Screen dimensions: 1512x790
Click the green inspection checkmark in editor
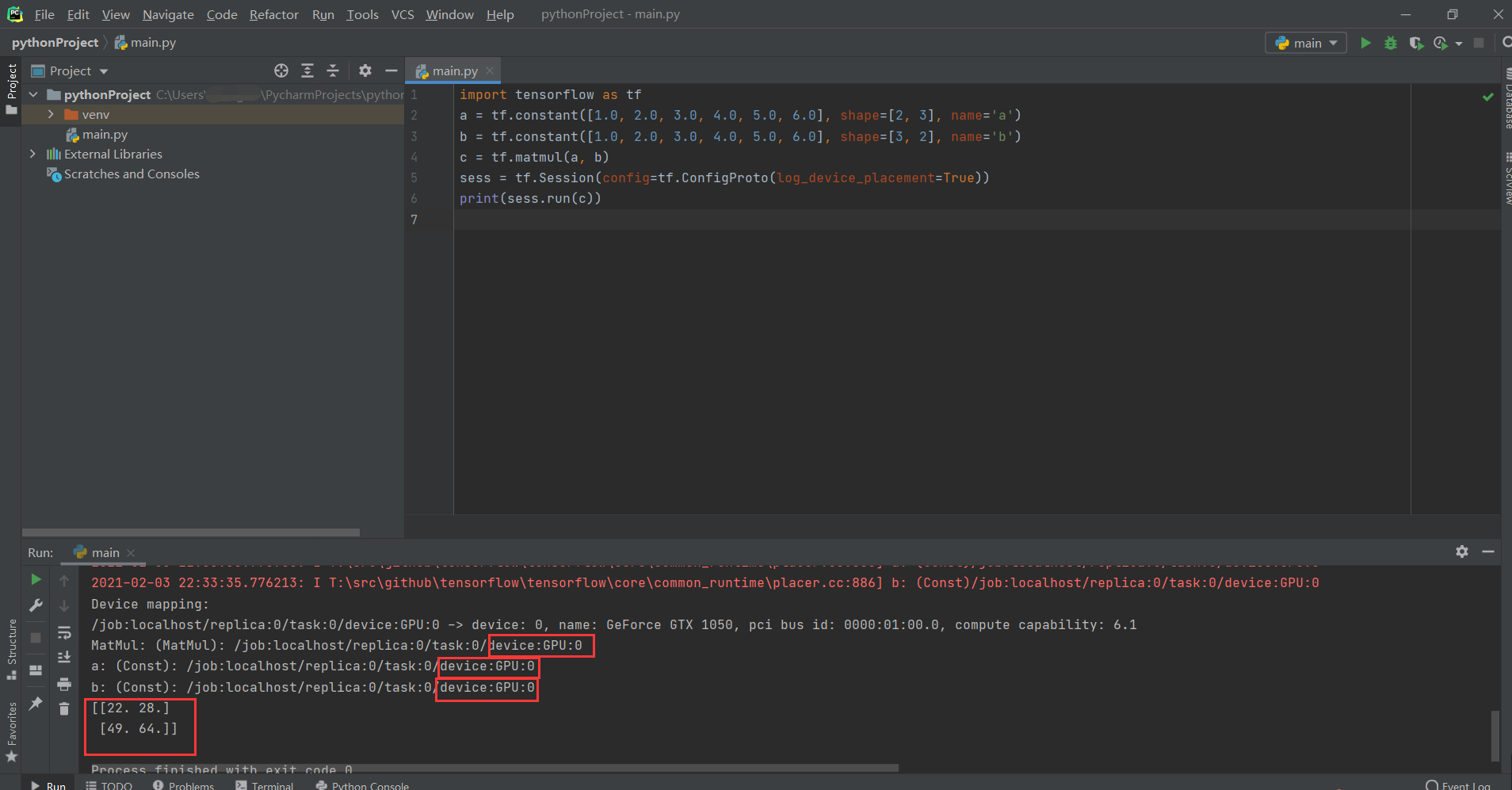click(x=1487, y=97)
